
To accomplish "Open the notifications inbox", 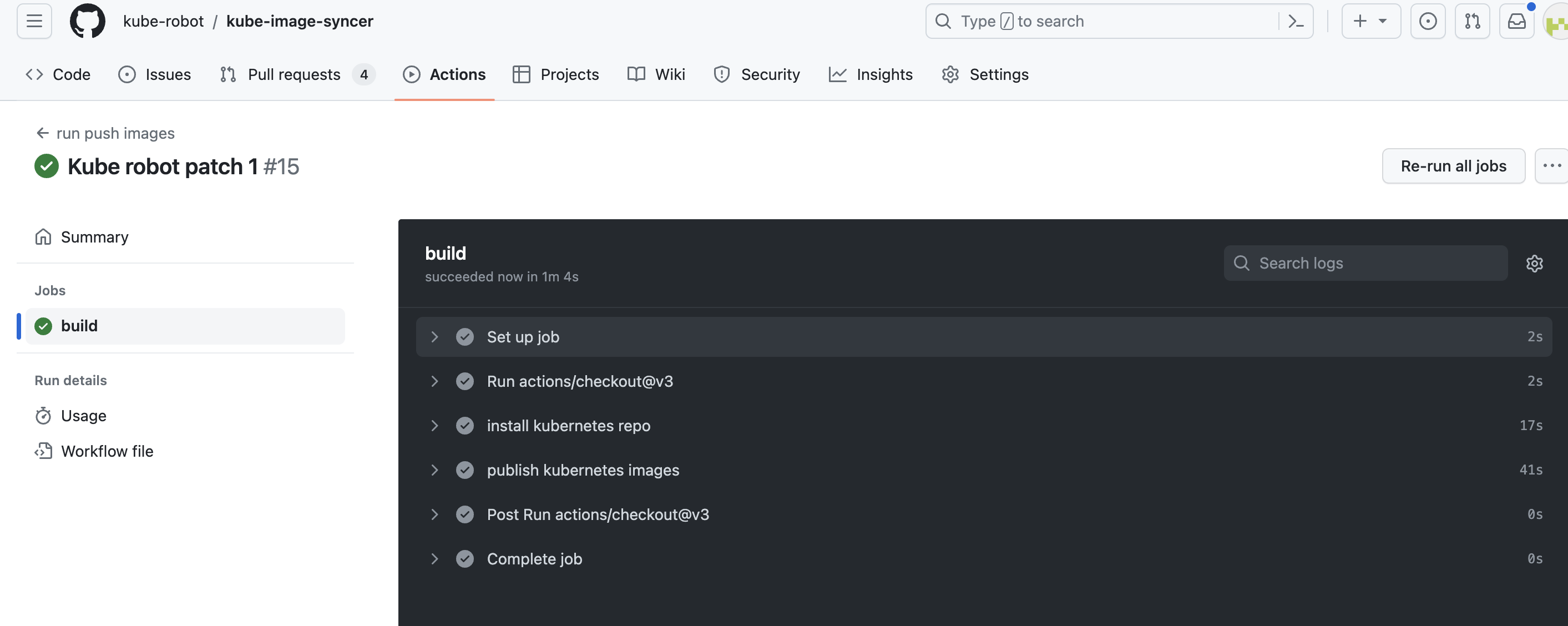I will pyautogui.click(x=1517, y=20).
